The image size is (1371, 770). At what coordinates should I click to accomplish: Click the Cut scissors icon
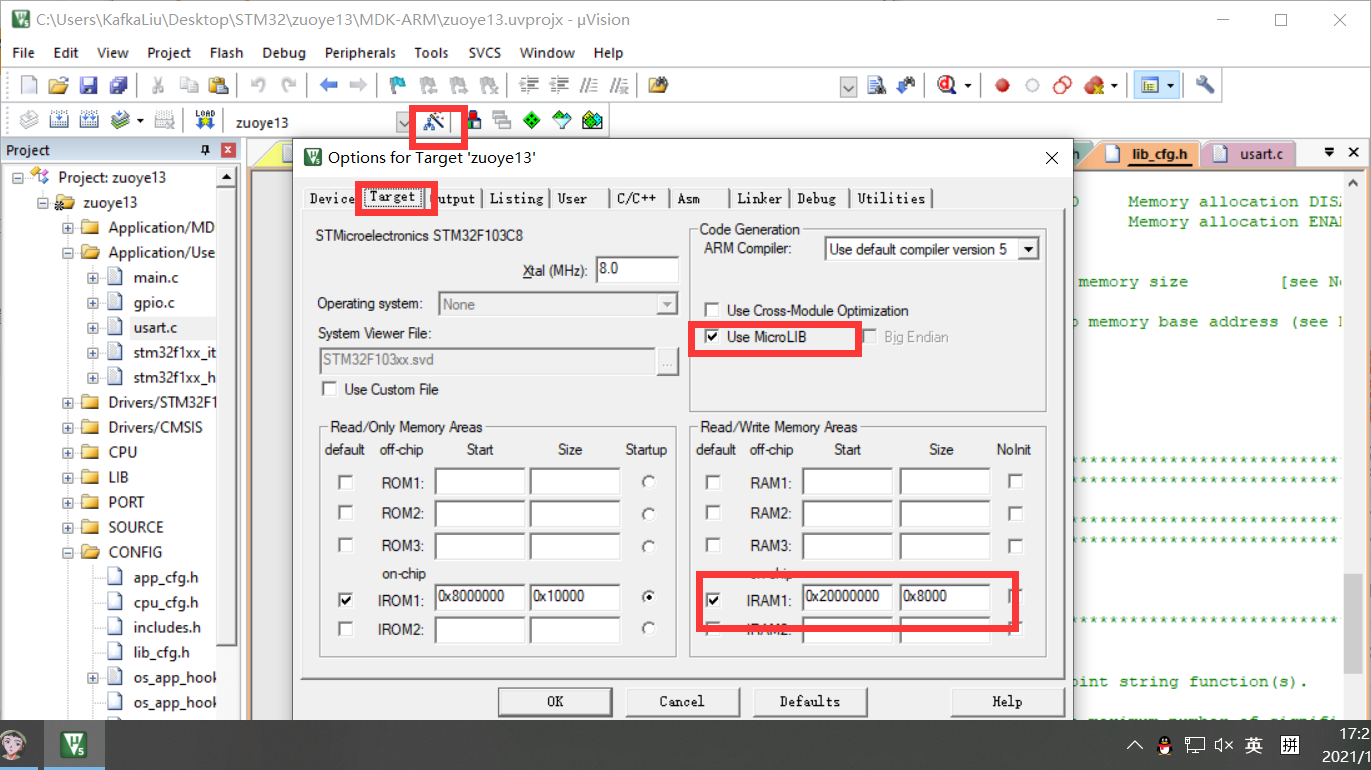click(157, 85)
